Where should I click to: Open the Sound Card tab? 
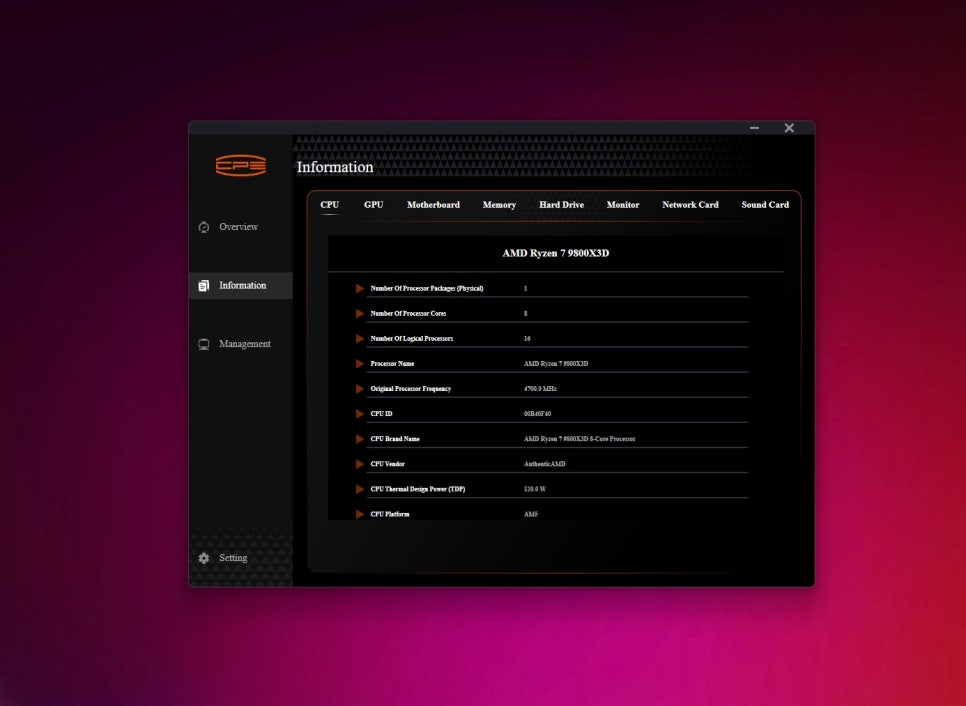tap(765, 205)
